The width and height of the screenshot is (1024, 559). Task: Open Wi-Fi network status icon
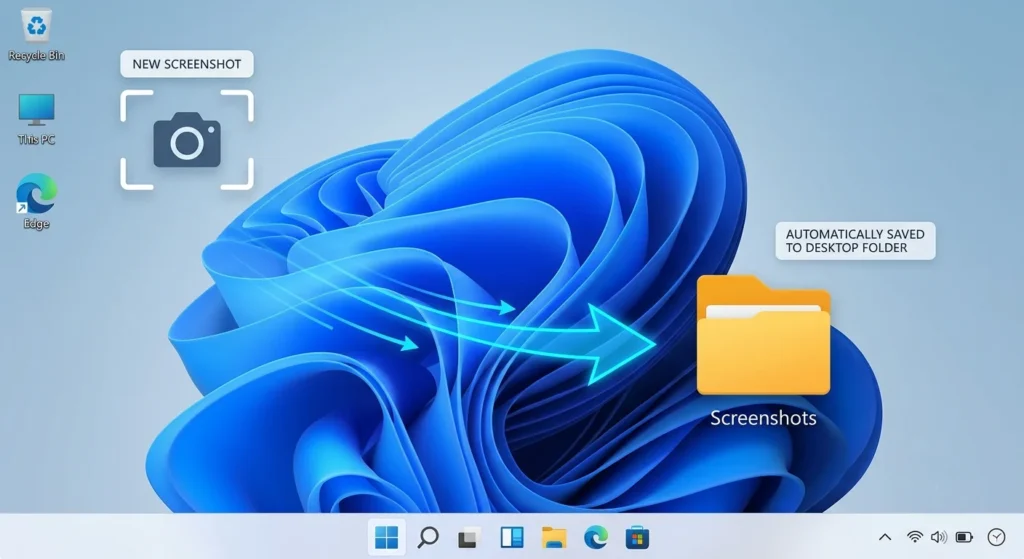[x=915, y=537]
